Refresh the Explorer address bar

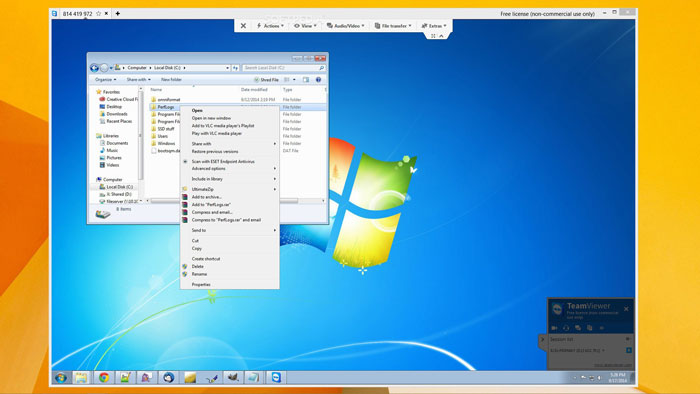pyautogui.click(x=235, y=68)
